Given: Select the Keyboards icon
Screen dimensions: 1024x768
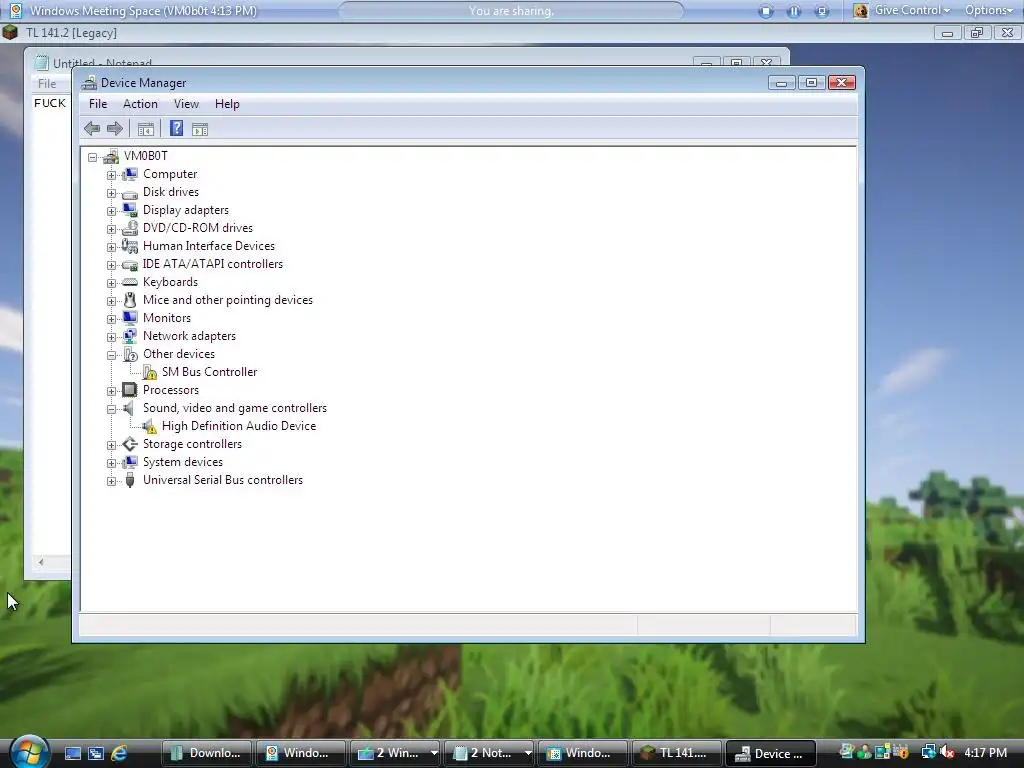Looking at the screenshot, I should point(130,282).
